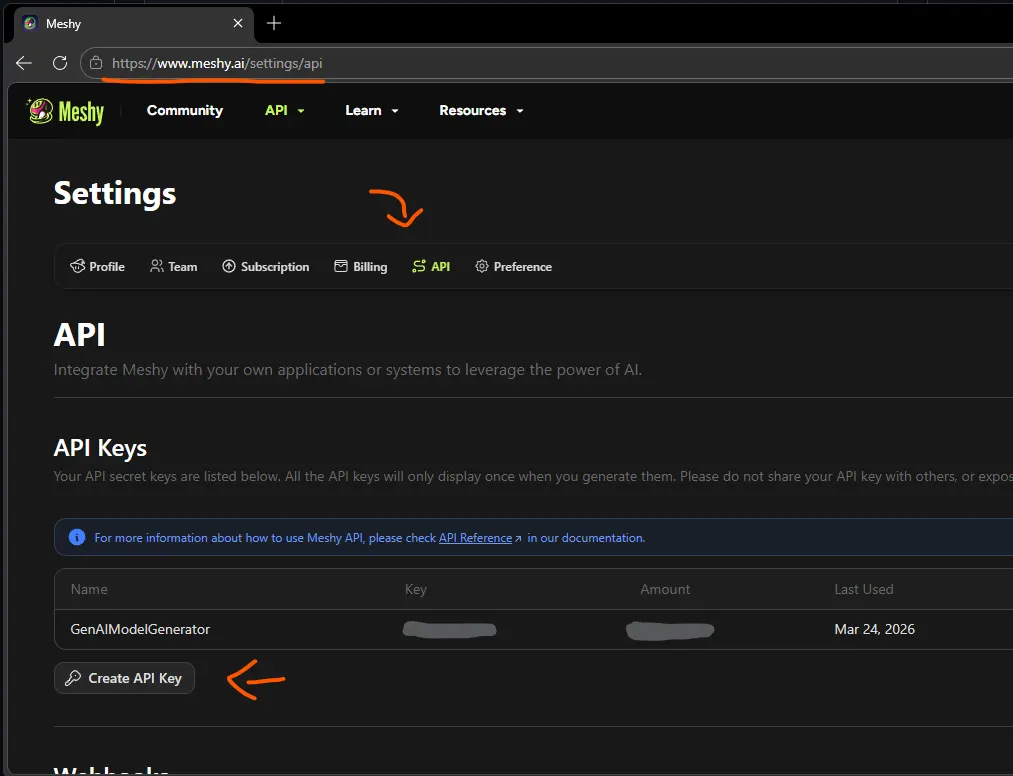The width and height of the screenshot is (1013, 776).
Task: Click the redacted key value cell
Action: coord(450,629)
